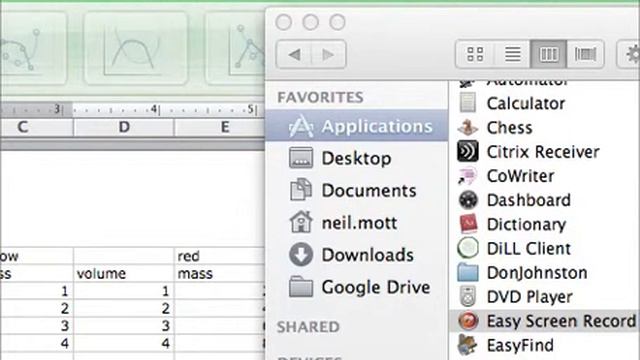The height and width of the screenshot is (360, 640).
Task: Select Dictionary in the list
Action: point(527,224)
